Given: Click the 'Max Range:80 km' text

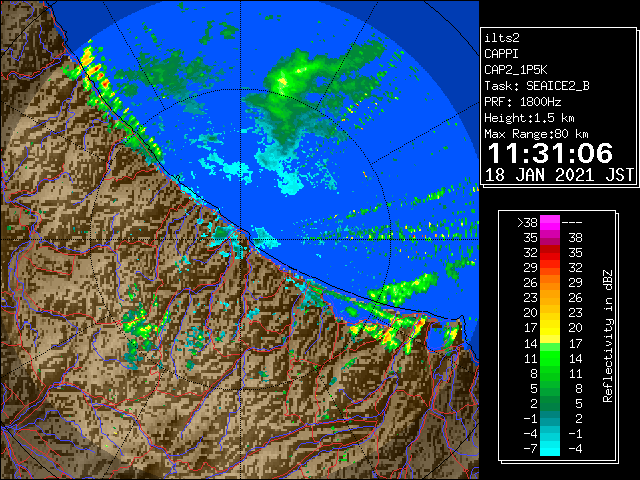Looking at the screenshot, I should [536, 134].
